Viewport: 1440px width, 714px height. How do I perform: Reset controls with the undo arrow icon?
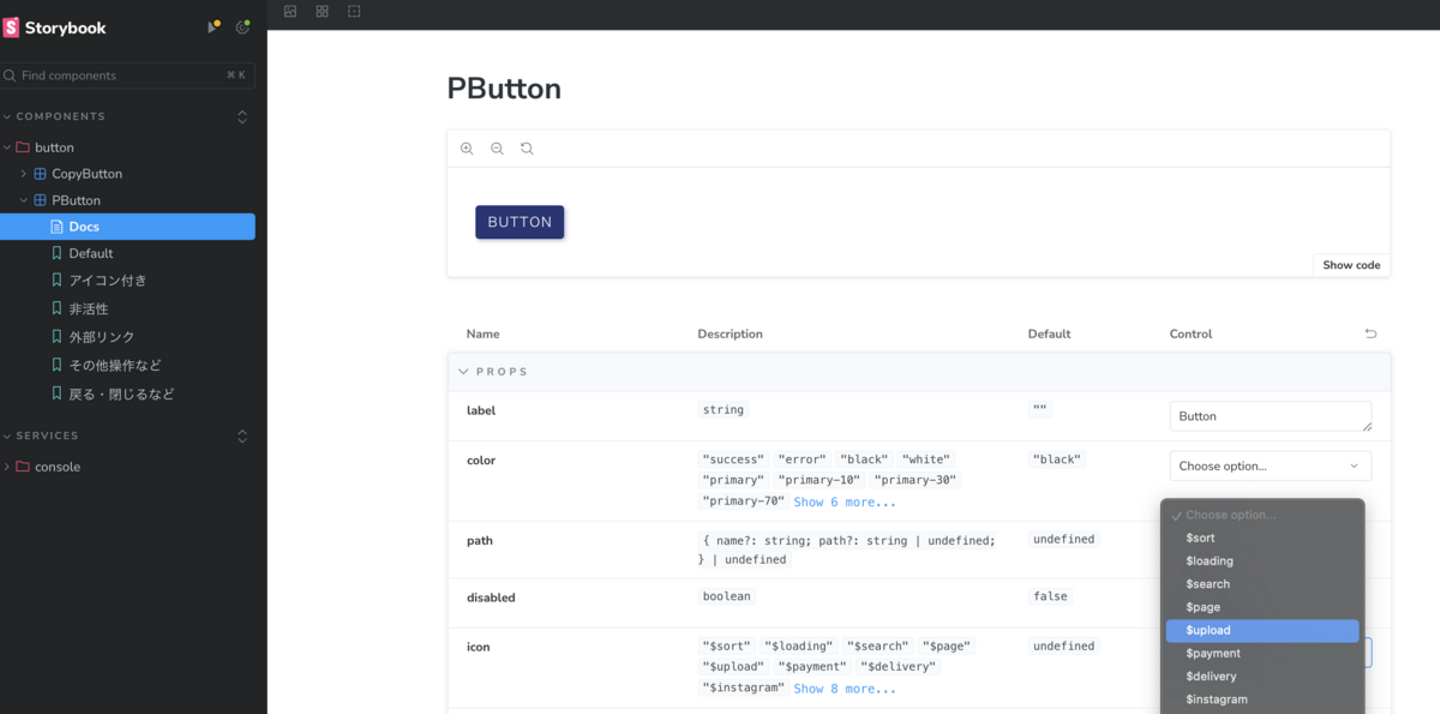tap(1370, 334)
